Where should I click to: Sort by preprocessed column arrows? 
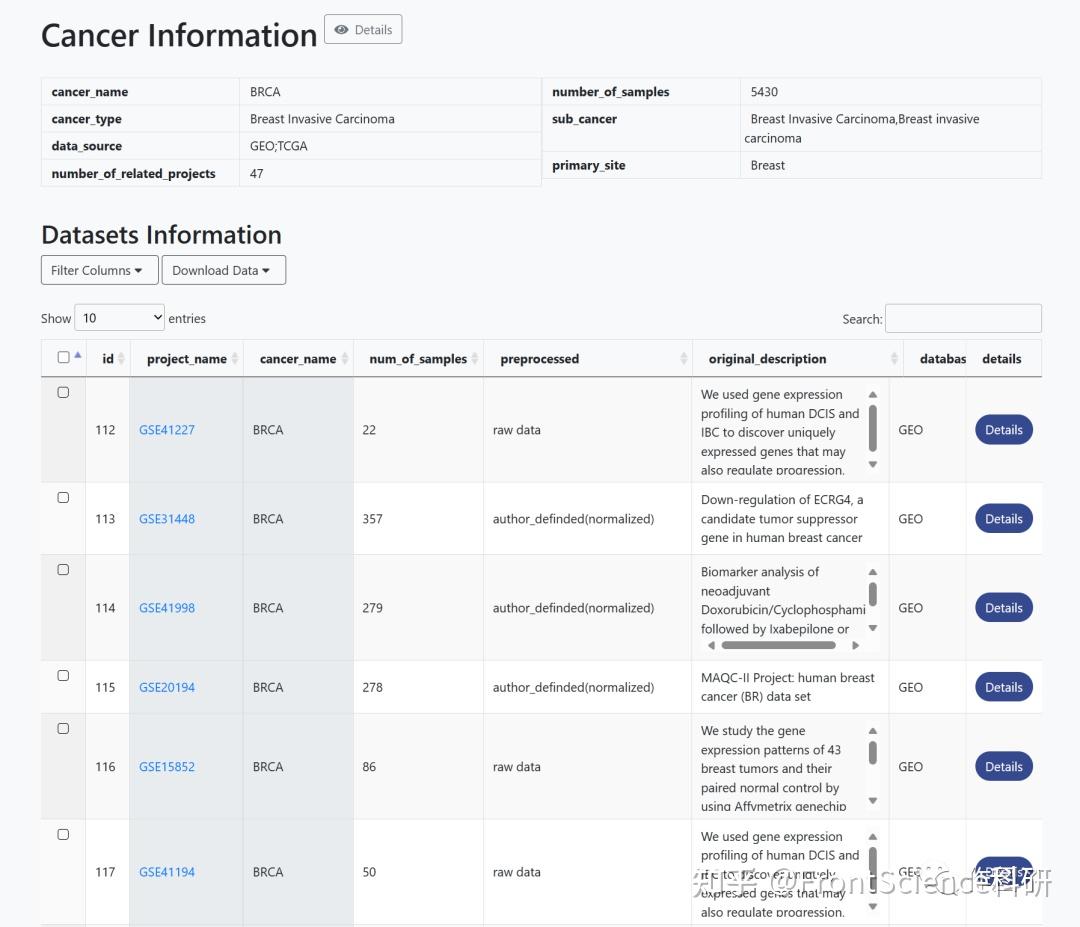tap(684, 359)
